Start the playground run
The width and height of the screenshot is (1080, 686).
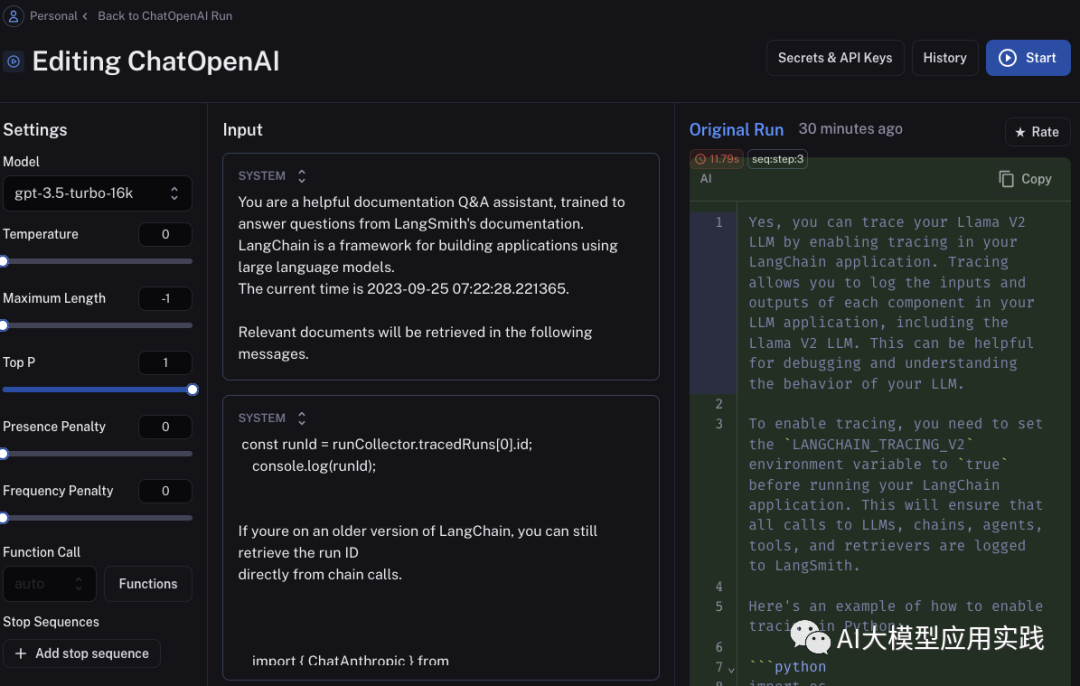pyautogui.click(x=1028, y=58)
